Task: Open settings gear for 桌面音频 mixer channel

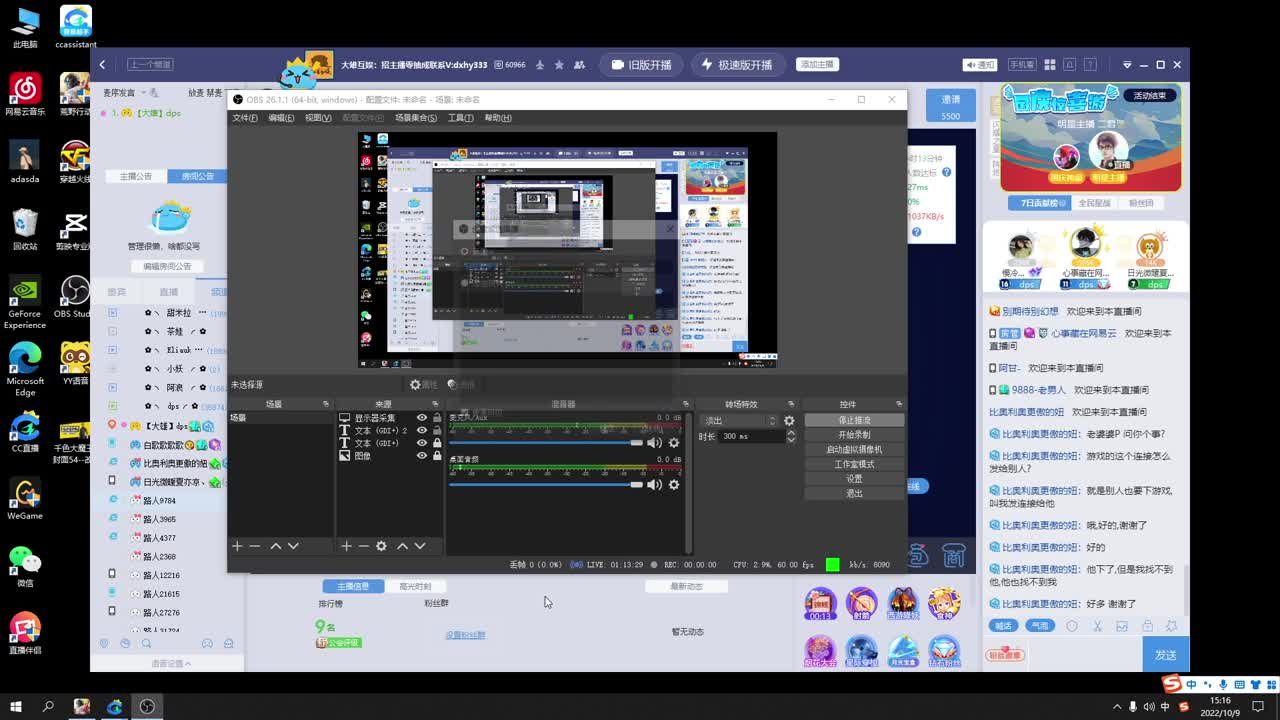Action: 674,485
